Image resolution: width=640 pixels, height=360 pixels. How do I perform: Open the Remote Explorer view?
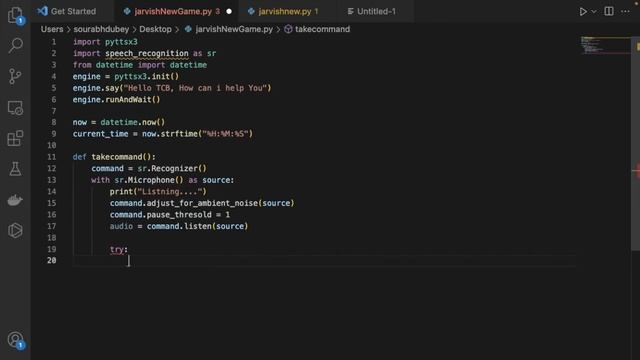(15, 108)
